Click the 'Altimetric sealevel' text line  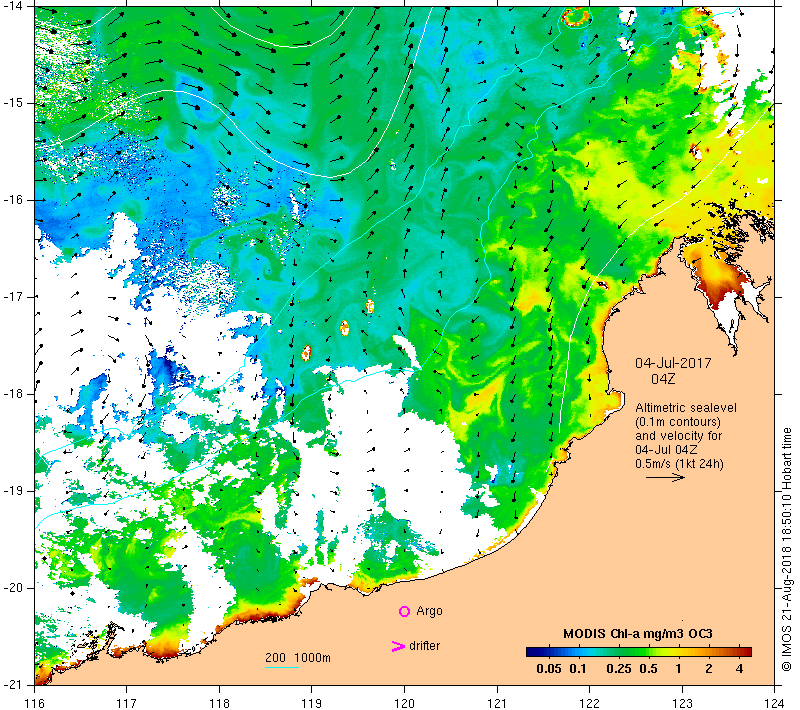point(686,408)
